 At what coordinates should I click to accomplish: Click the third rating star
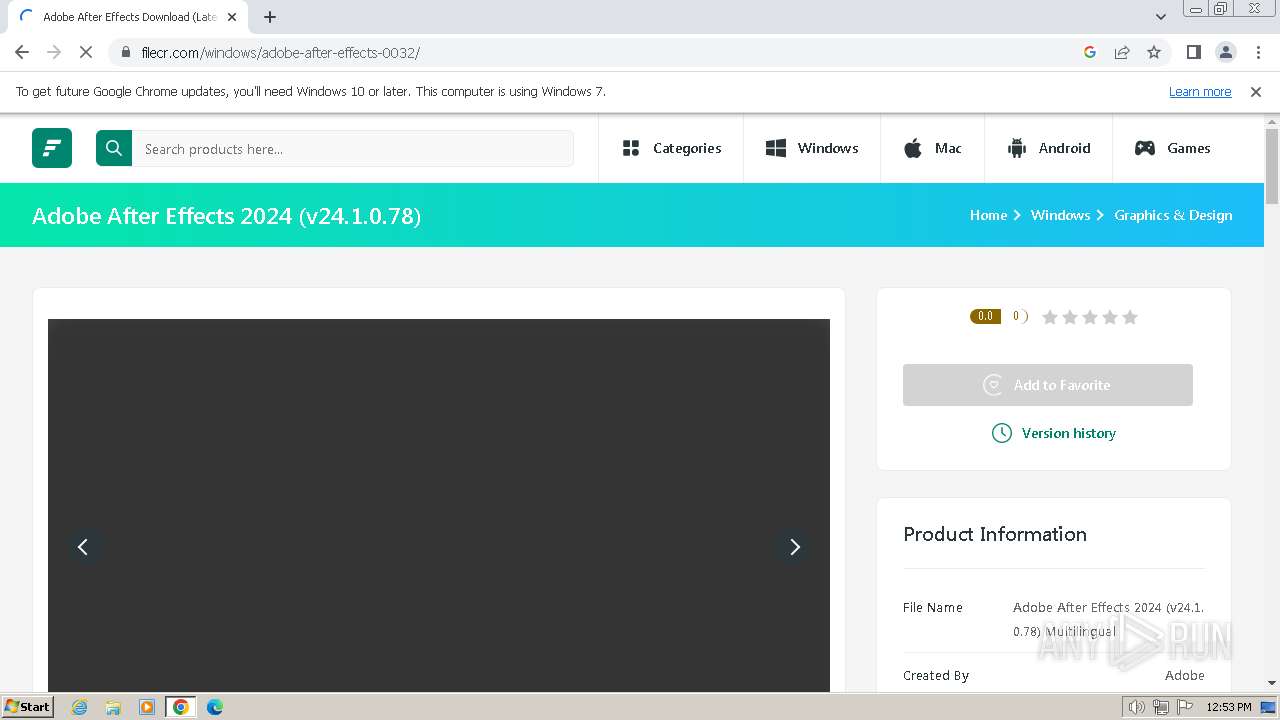[1090, 317]
